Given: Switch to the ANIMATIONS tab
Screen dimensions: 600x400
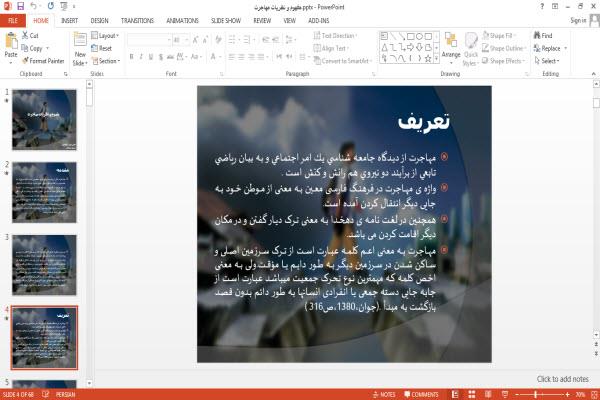Looking at the screenshot, I should point(183,21).
